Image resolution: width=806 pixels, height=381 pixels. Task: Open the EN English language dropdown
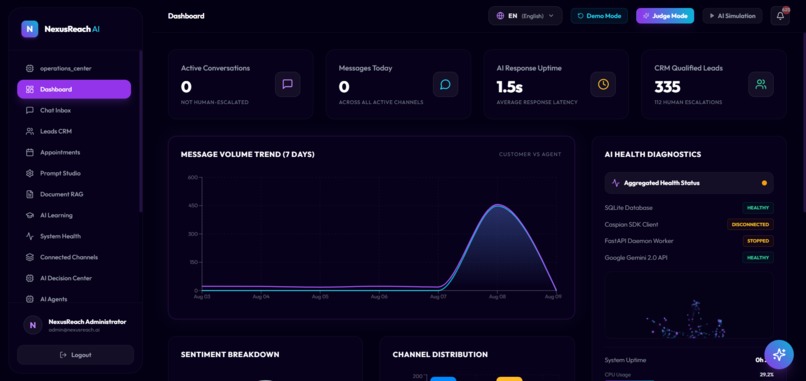[x=525, y=16]
